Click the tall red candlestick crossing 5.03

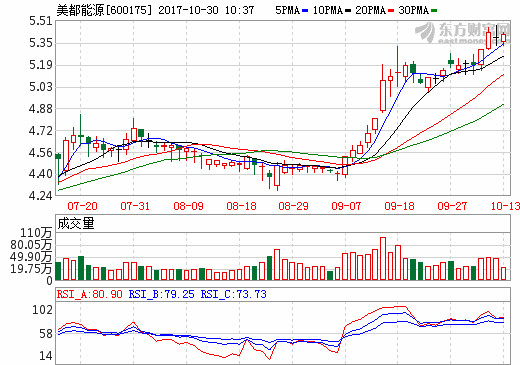[383, 89]
